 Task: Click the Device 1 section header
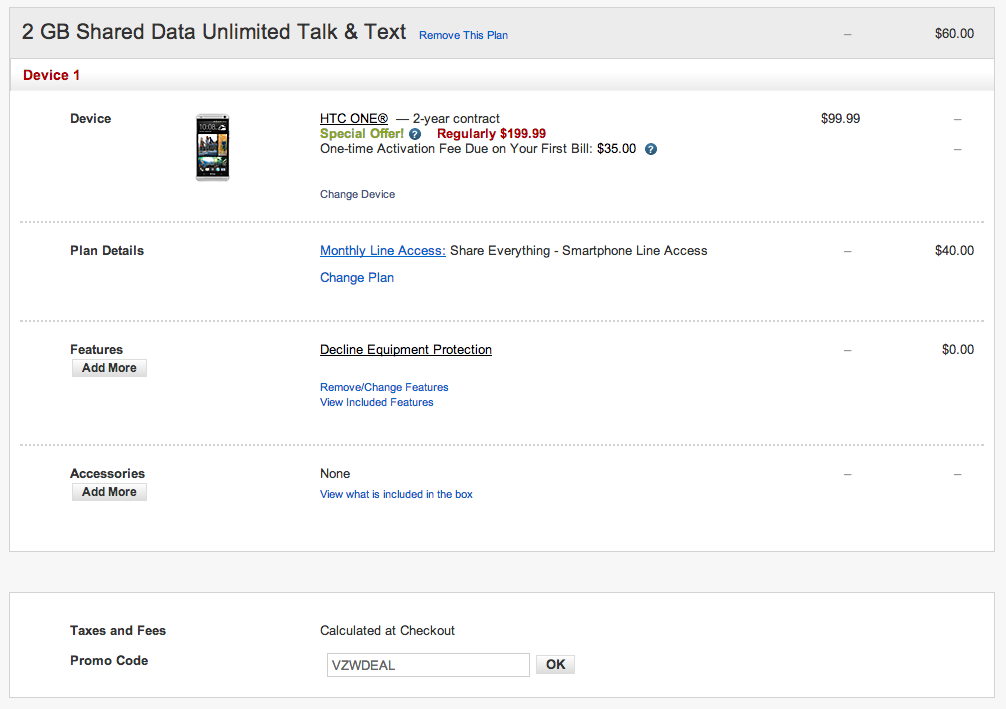click(51, 75)
